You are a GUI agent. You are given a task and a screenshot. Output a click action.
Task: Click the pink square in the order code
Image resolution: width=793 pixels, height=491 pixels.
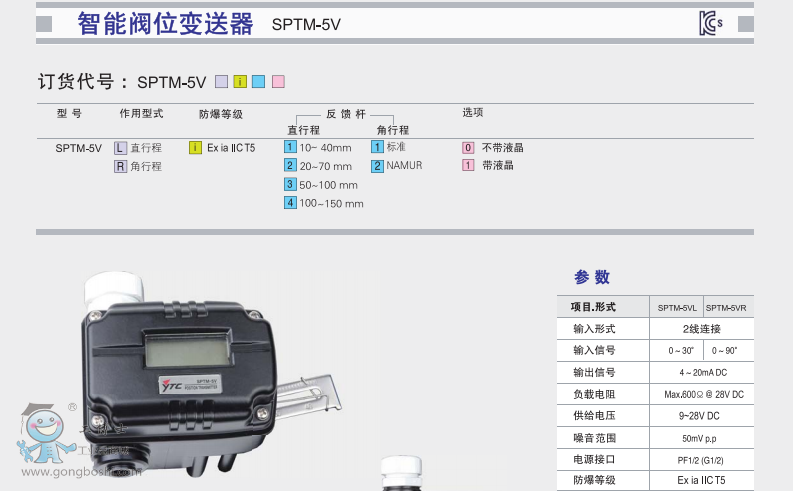click(x=278, y=81)
